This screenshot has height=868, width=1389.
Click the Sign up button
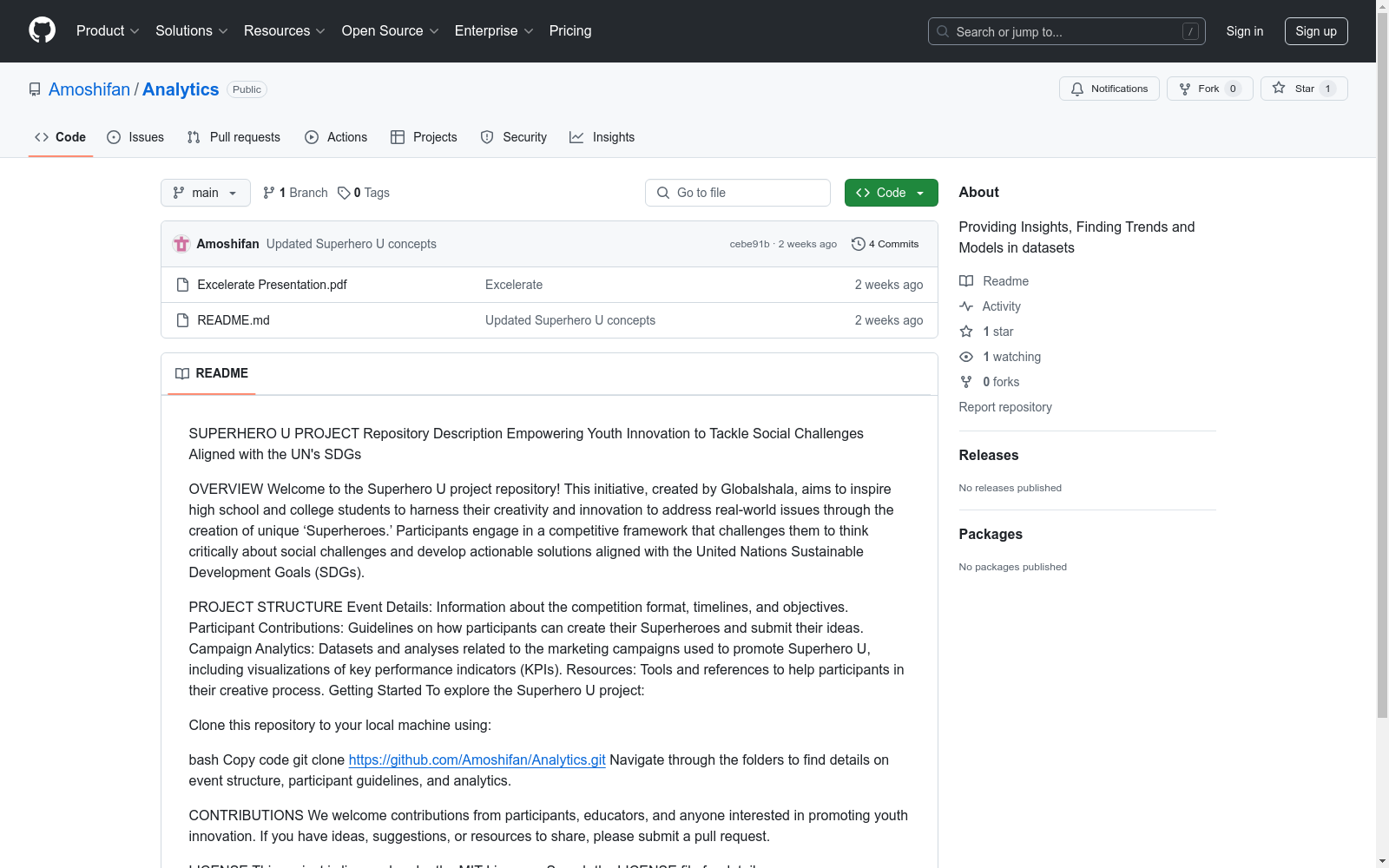tap(1316, 31)
